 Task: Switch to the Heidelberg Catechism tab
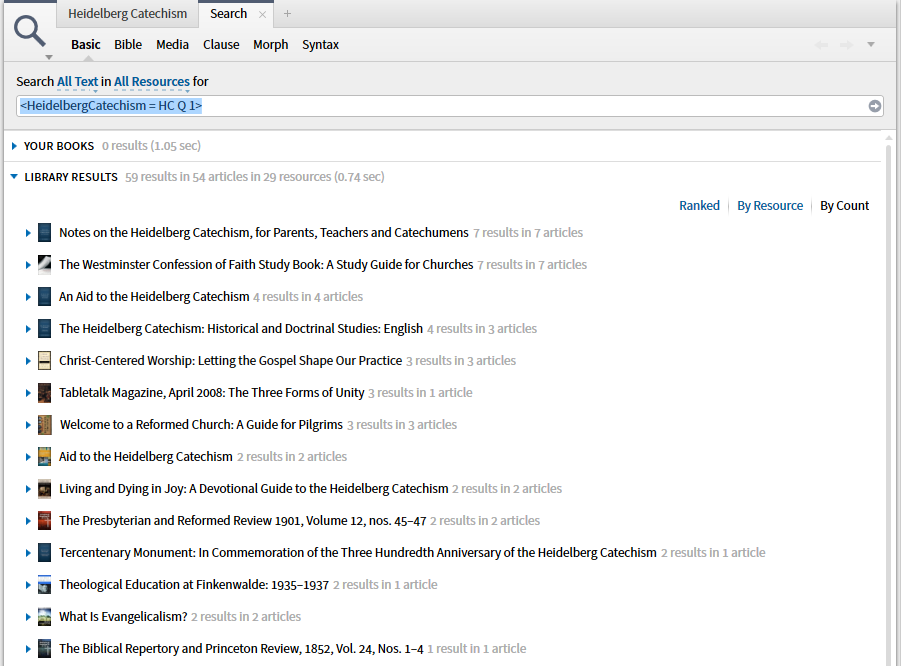[128, 14]
